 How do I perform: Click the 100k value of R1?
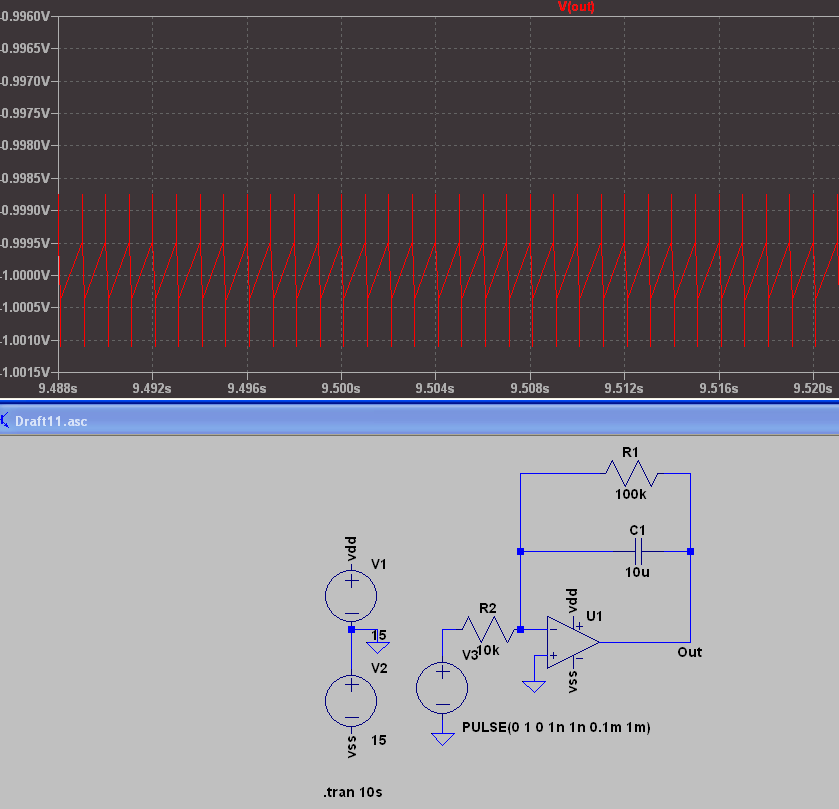(x=630, y=494)
